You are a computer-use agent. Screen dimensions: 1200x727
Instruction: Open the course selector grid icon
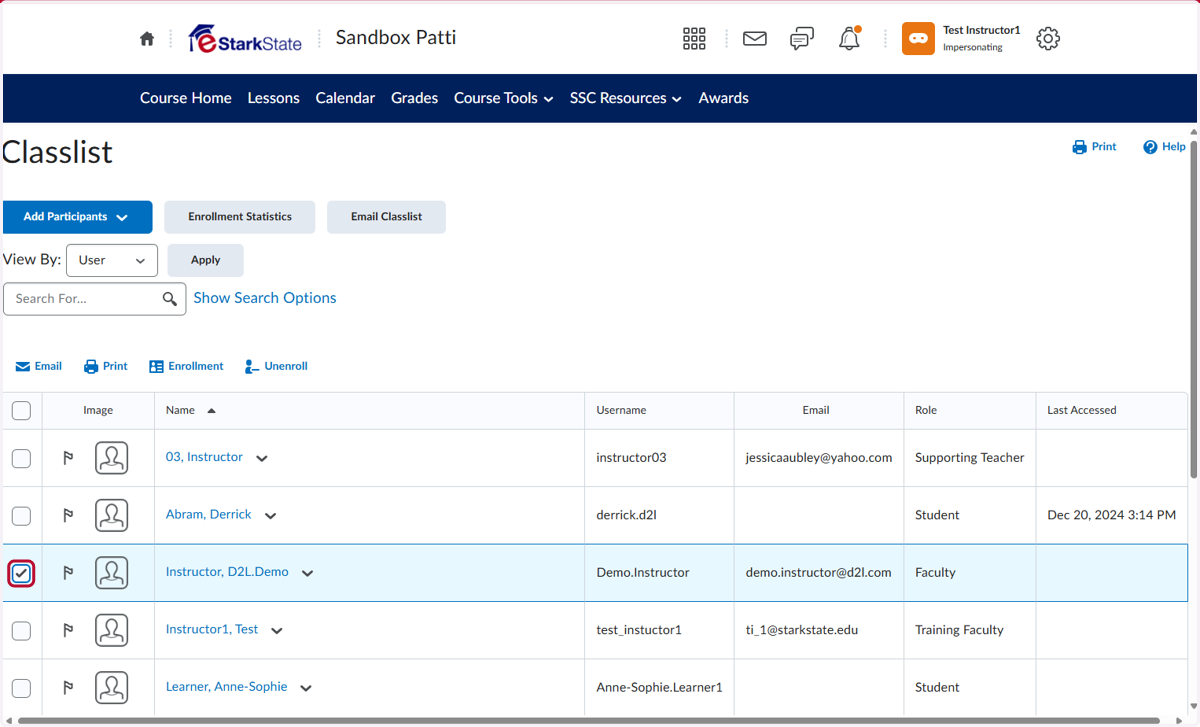694,39
